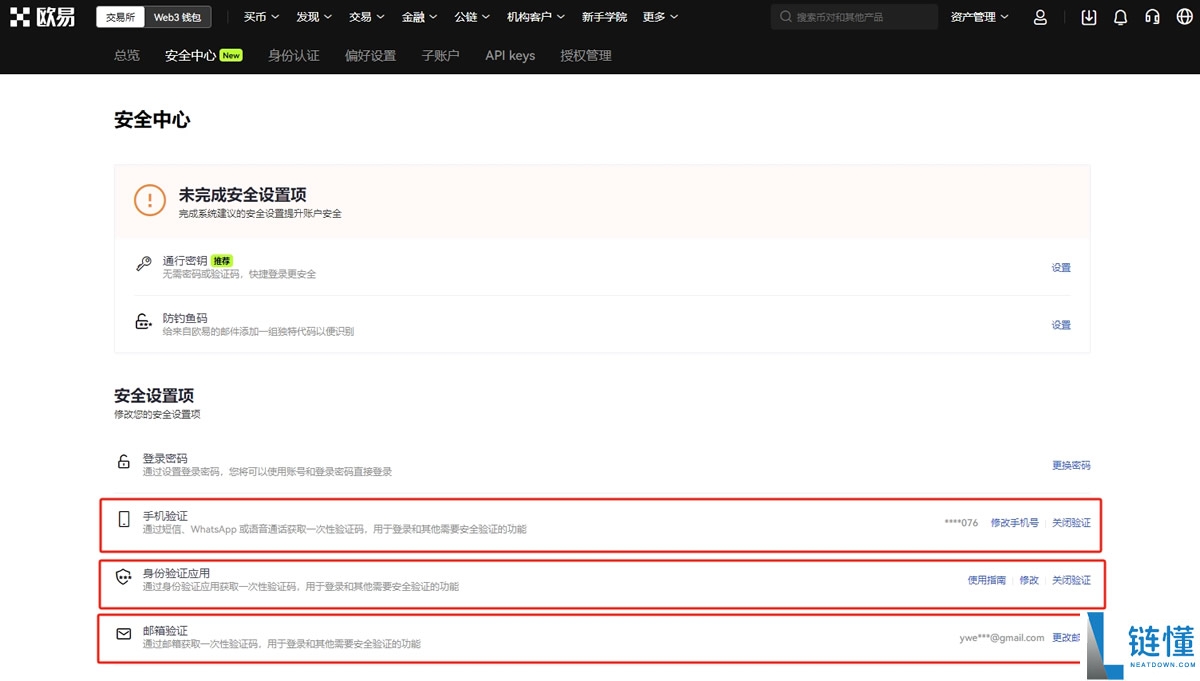Switch to the API keys tab
Screen dimensions: 1200x681
point(510,55)
